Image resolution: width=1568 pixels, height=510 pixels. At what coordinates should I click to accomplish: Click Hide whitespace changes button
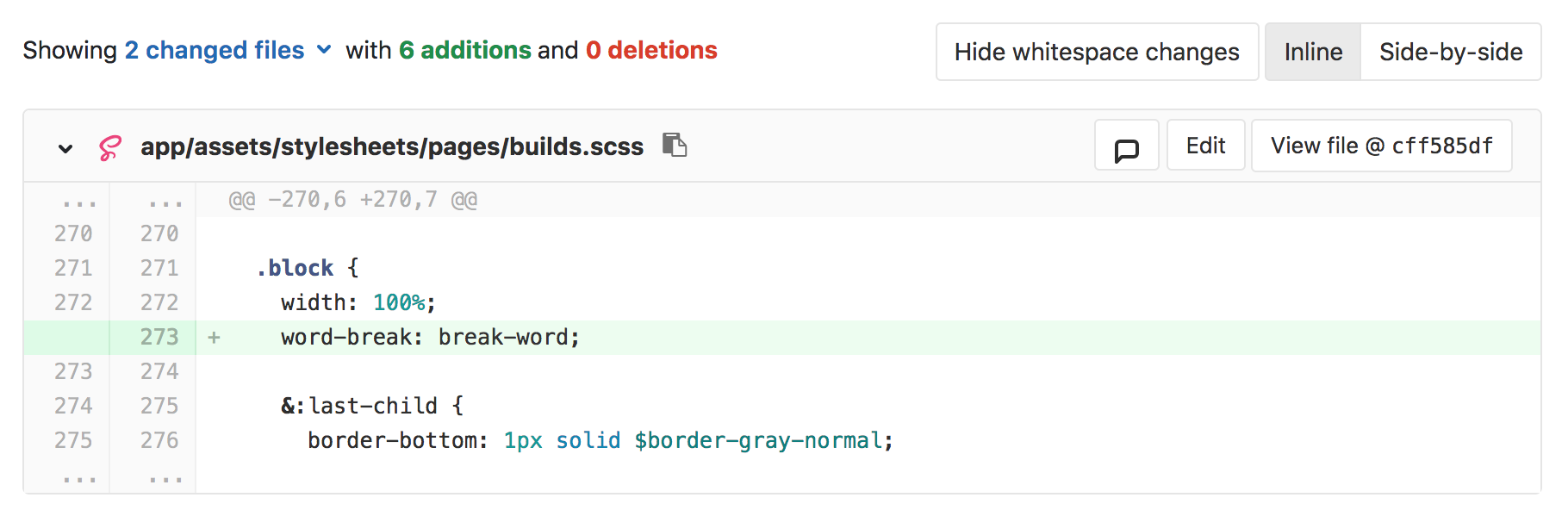(1097, 52)
